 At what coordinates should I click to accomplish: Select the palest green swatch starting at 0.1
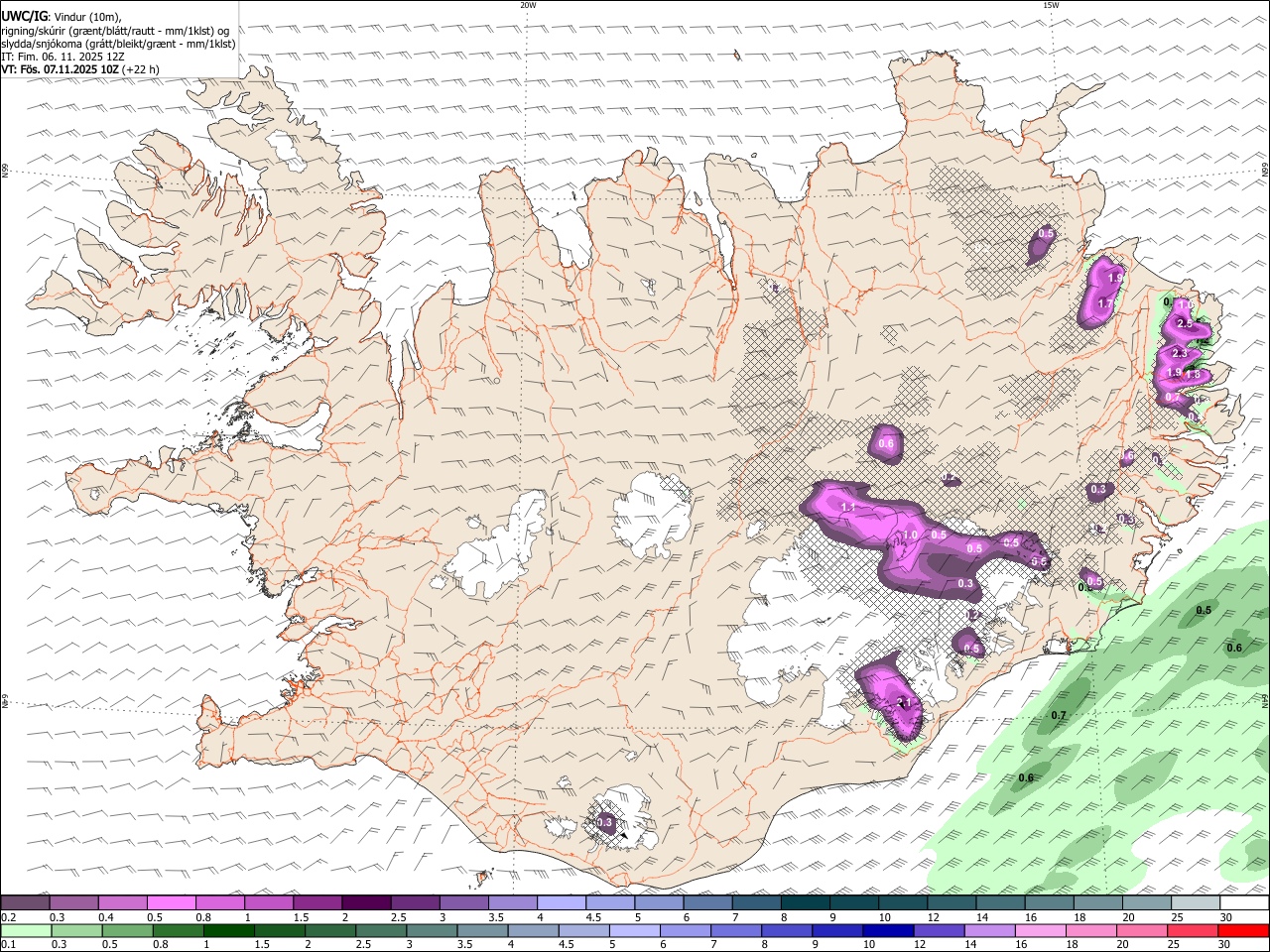click(x=26, y=930)
